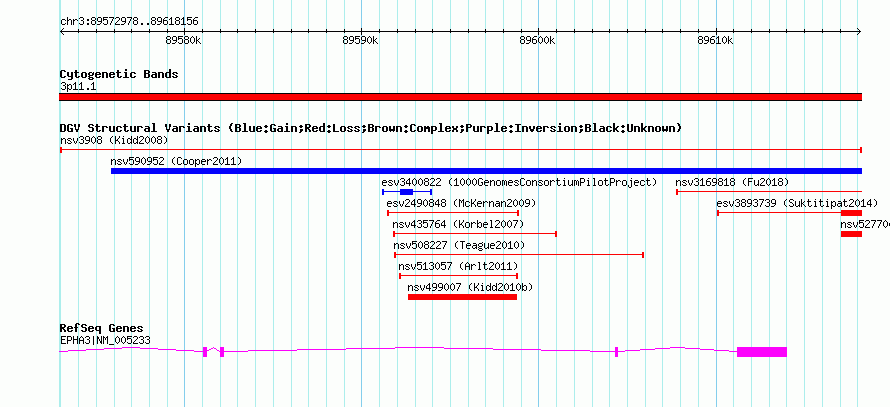Select the nsv3169818 red variant line
890x407 pixels.
(769, 192)
